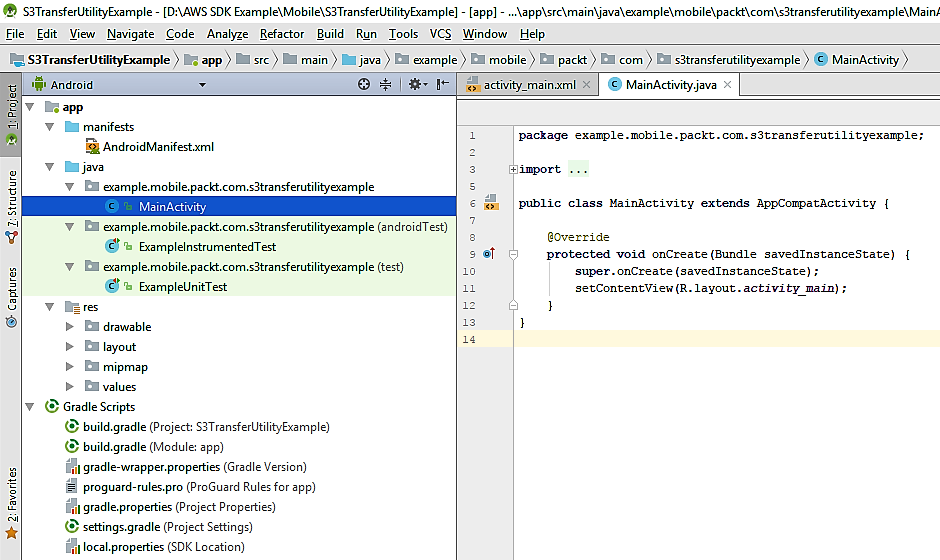Expand the values folder
Image resolution: width=940 pixels, height=560 pixels.
(70, 387)
